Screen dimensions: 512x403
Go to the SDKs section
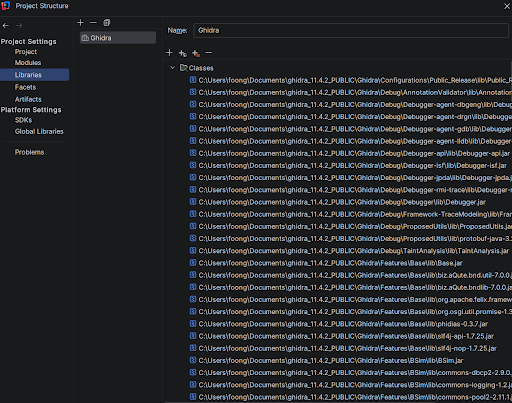(23, 120)
